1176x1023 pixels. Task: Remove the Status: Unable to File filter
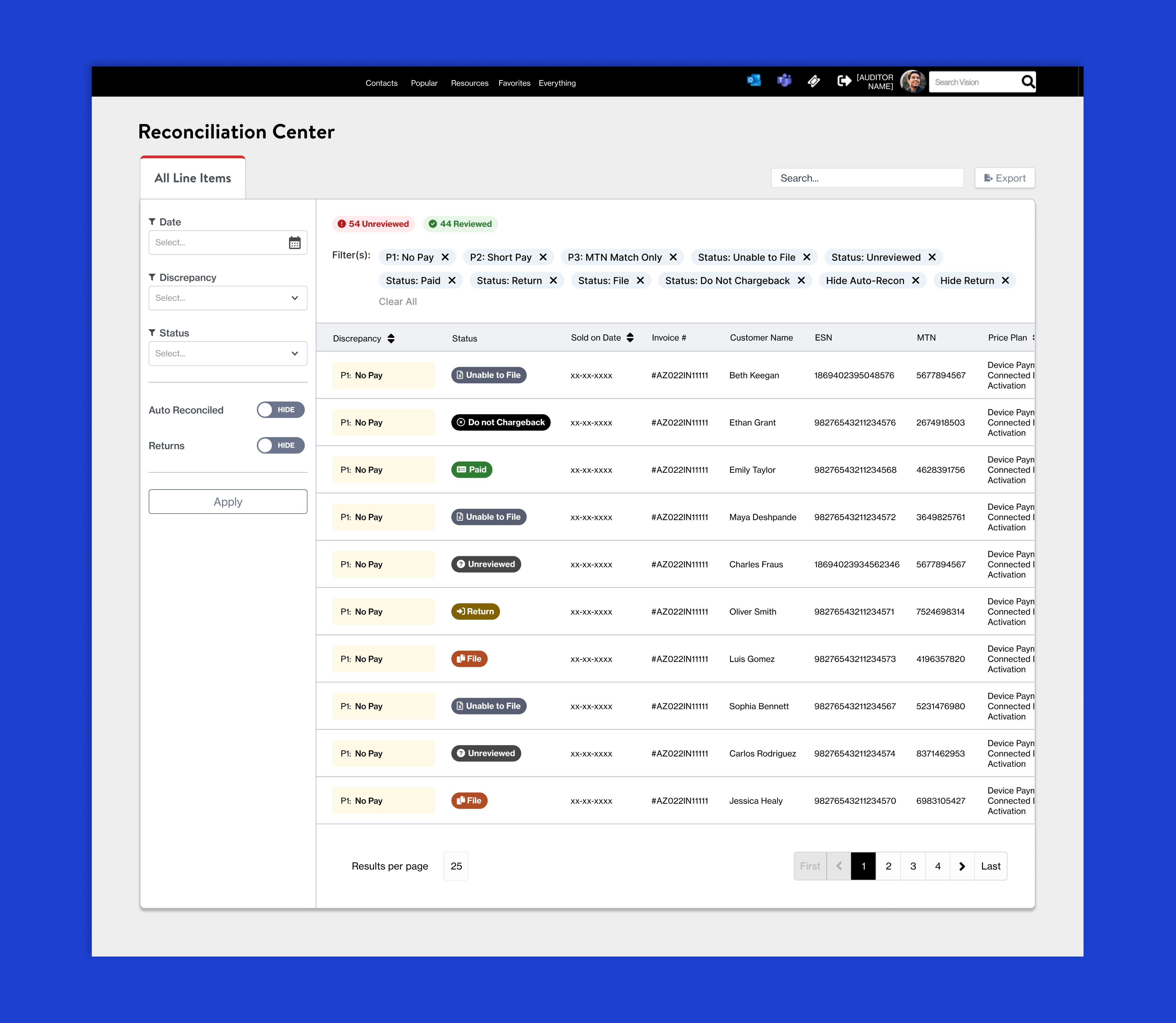tap(807, 257)
